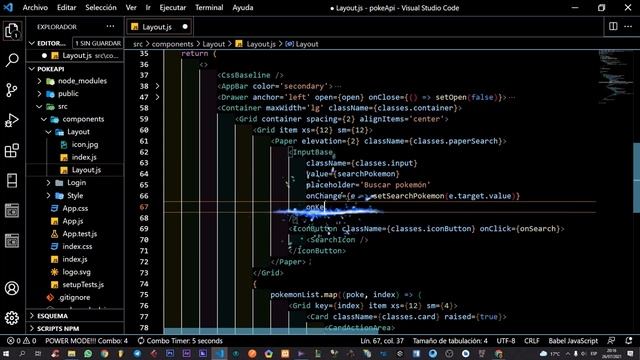Expand the Login folder

76,182
